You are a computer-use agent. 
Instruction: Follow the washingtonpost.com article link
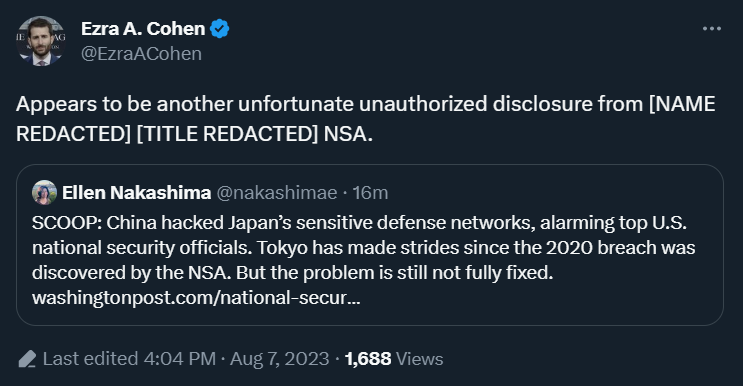[x=196, y=298]
